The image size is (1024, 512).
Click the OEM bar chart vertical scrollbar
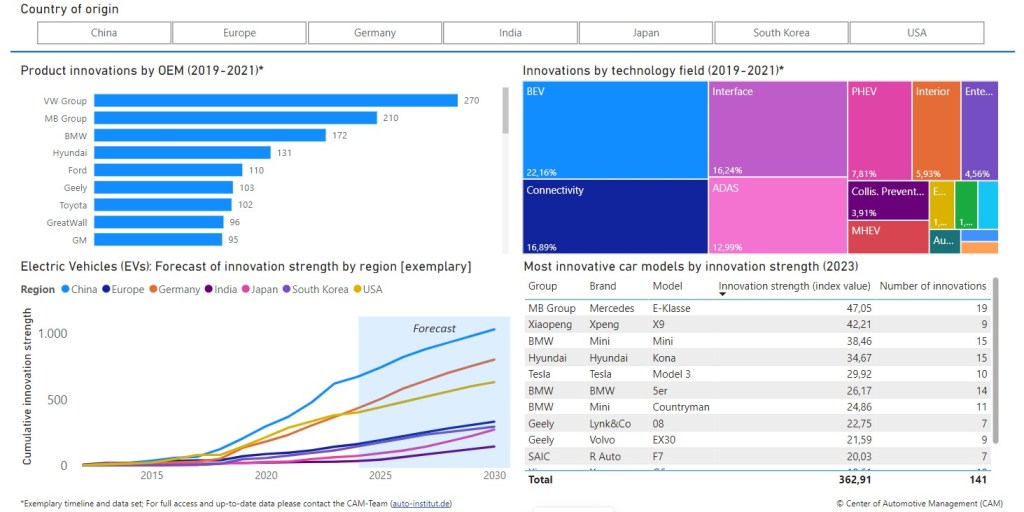coord(505,110)
